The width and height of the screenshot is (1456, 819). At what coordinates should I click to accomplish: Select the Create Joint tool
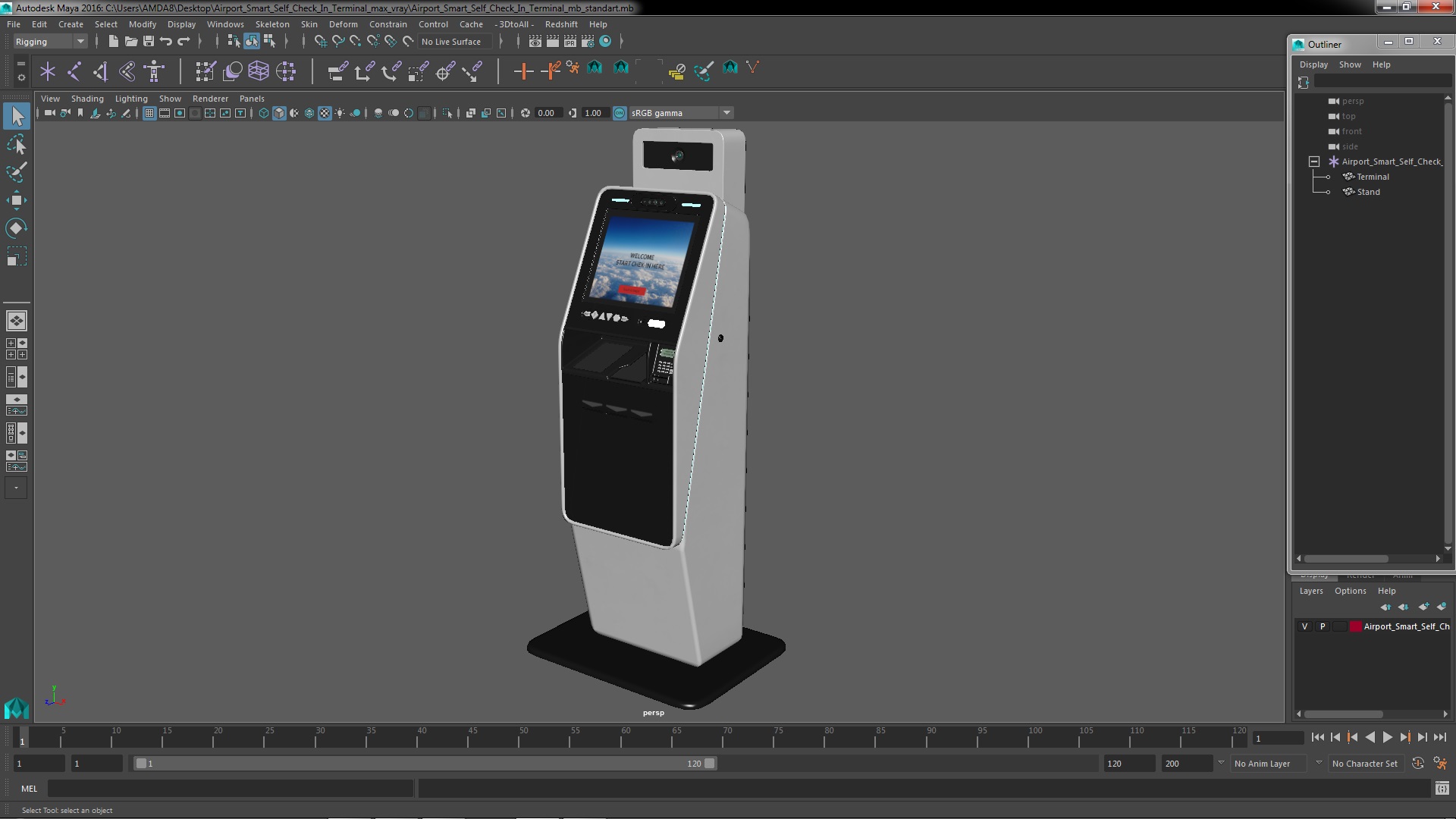tap(74, 72)
